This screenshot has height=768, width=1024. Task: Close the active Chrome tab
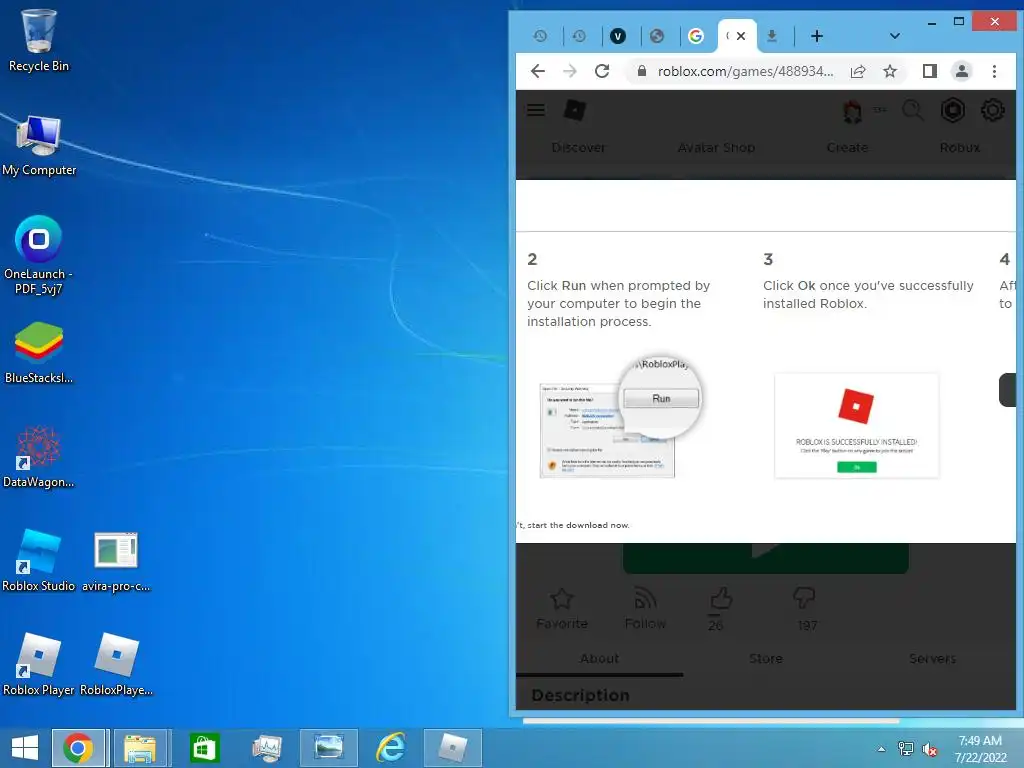pyautogui.click(x=741, y=36)
